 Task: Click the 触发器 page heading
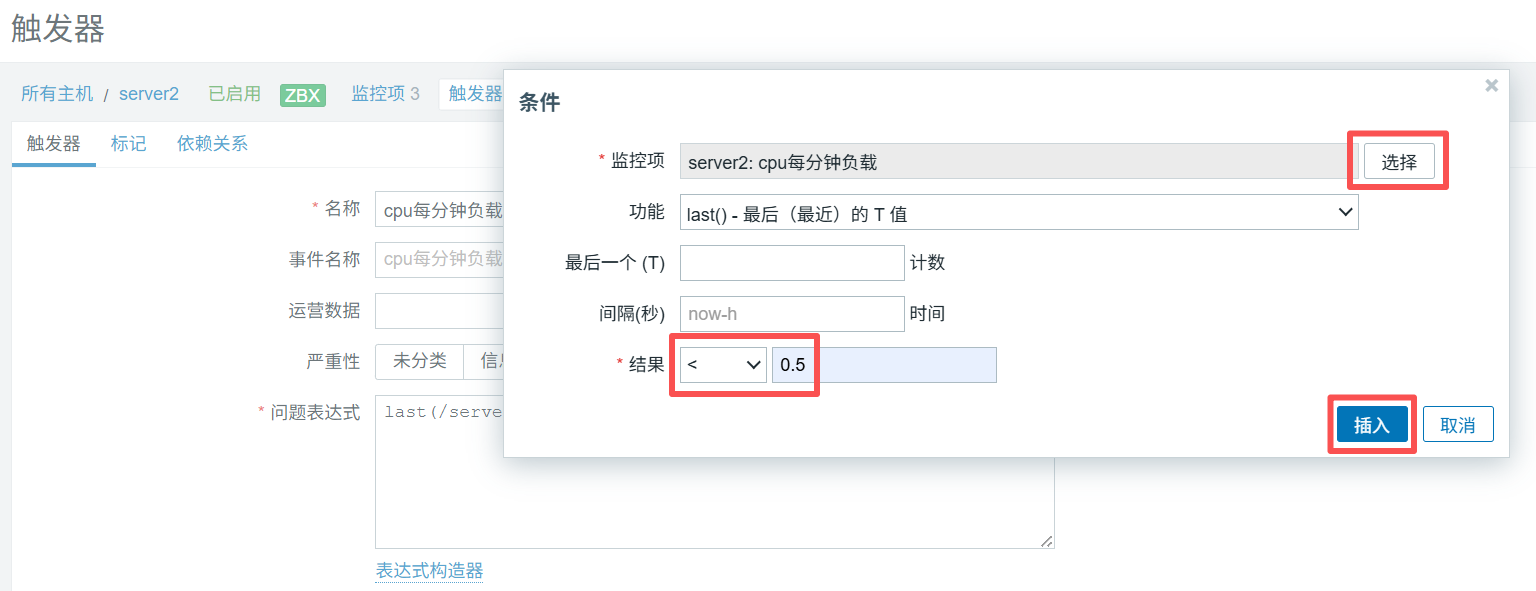pos(57,29)
